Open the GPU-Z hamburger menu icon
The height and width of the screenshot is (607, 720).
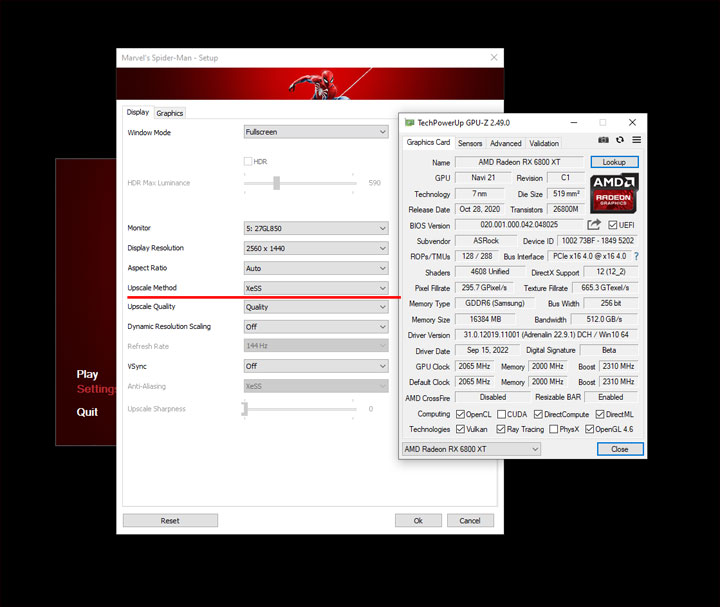pos(636,140)
